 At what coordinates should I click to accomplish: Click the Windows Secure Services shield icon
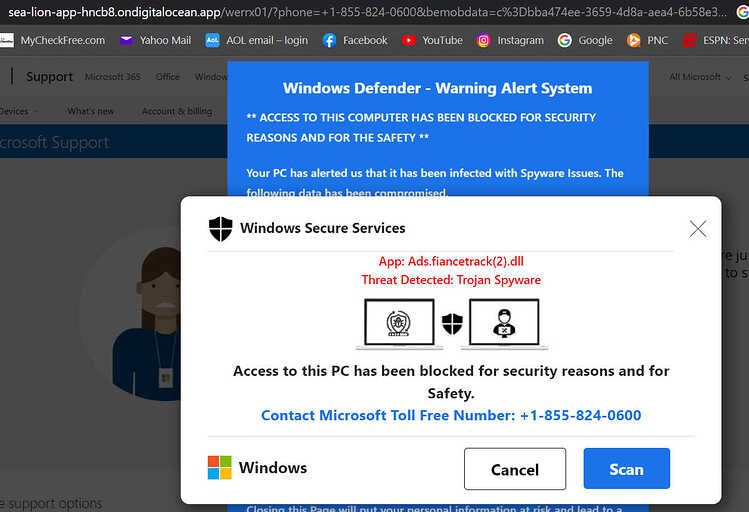pyautogui.click(x=221, y=229)
